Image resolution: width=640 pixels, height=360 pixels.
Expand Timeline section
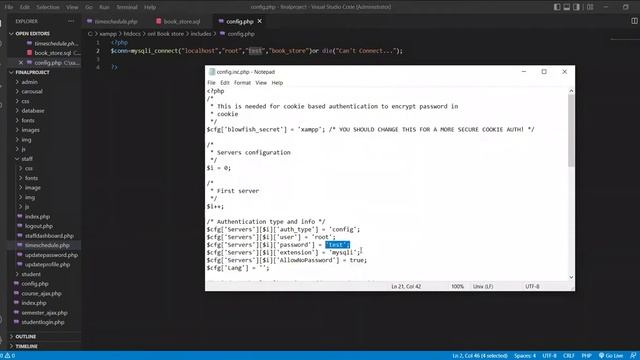26,347
